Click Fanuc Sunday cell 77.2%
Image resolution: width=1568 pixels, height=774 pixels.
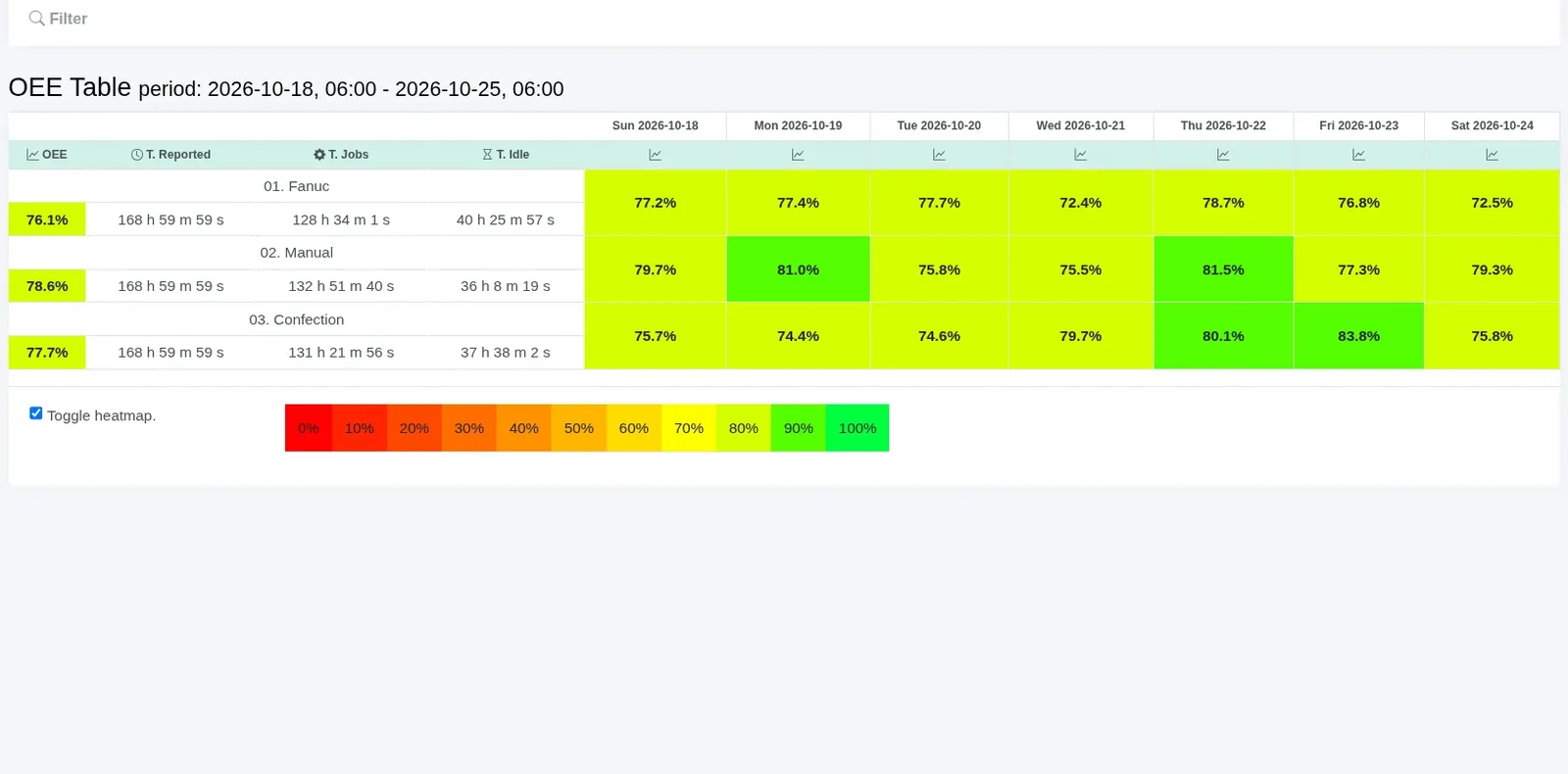click(x=655, y=203)
